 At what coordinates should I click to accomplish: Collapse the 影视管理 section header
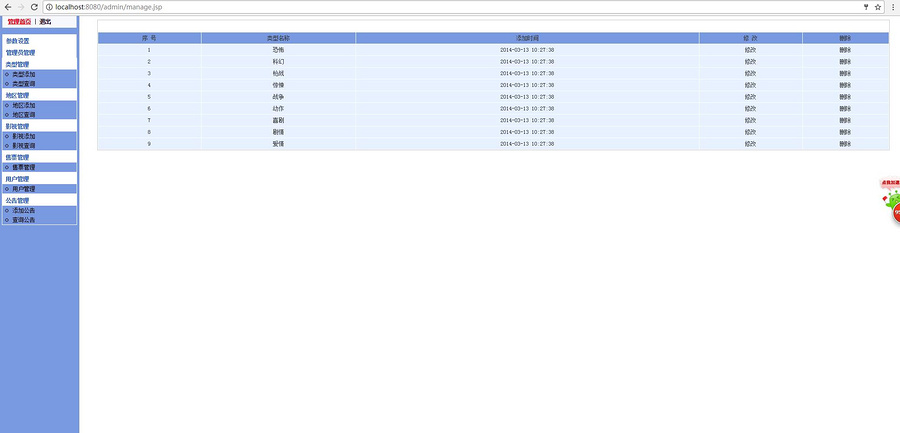click(x=17, y=127)
